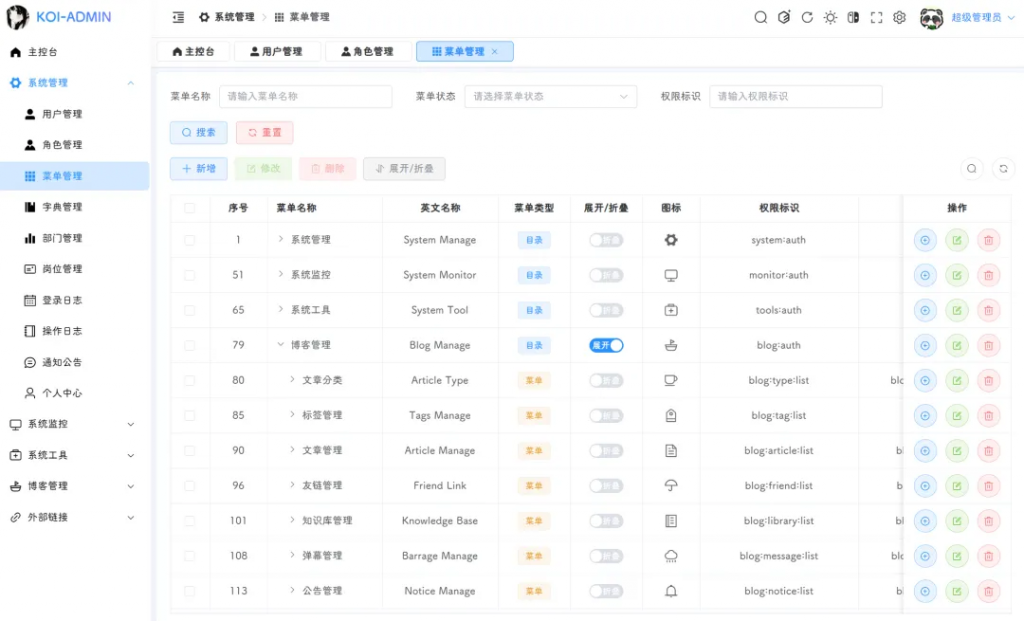Click the 重置 button
The height and width of the screenshot is (621, 1024).
(x=264, y=133)
